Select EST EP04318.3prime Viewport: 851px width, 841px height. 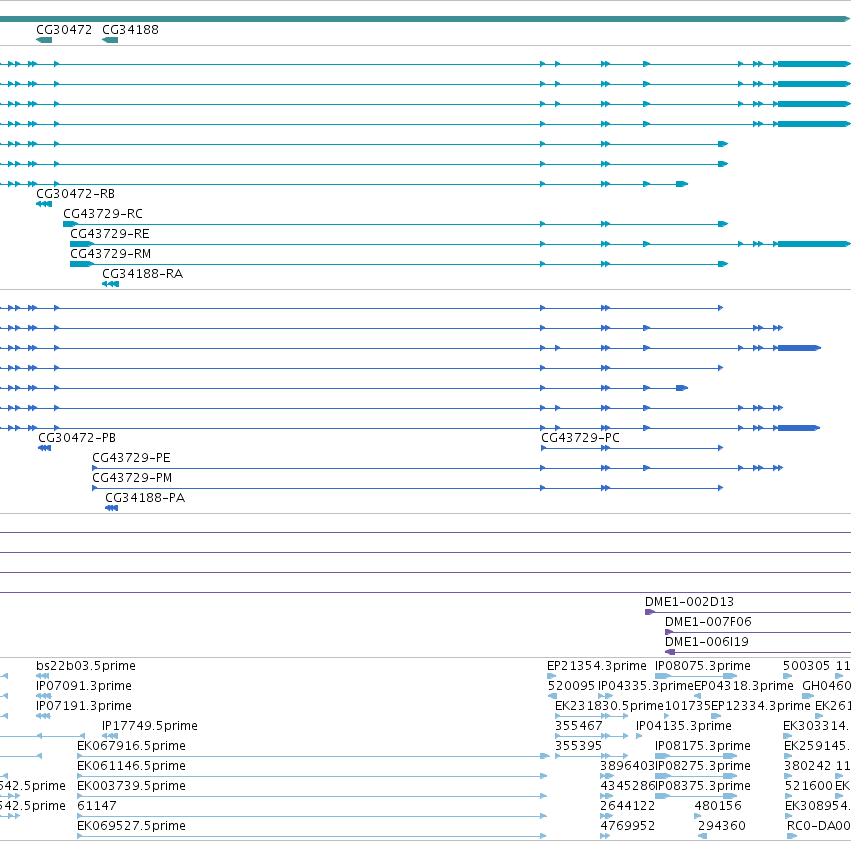click(744, 686)
